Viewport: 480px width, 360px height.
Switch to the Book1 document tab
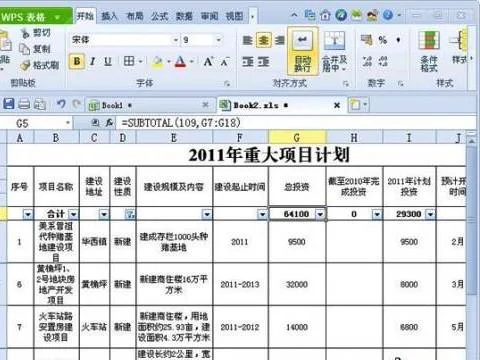pyautogui.click(x=149, y=105)
